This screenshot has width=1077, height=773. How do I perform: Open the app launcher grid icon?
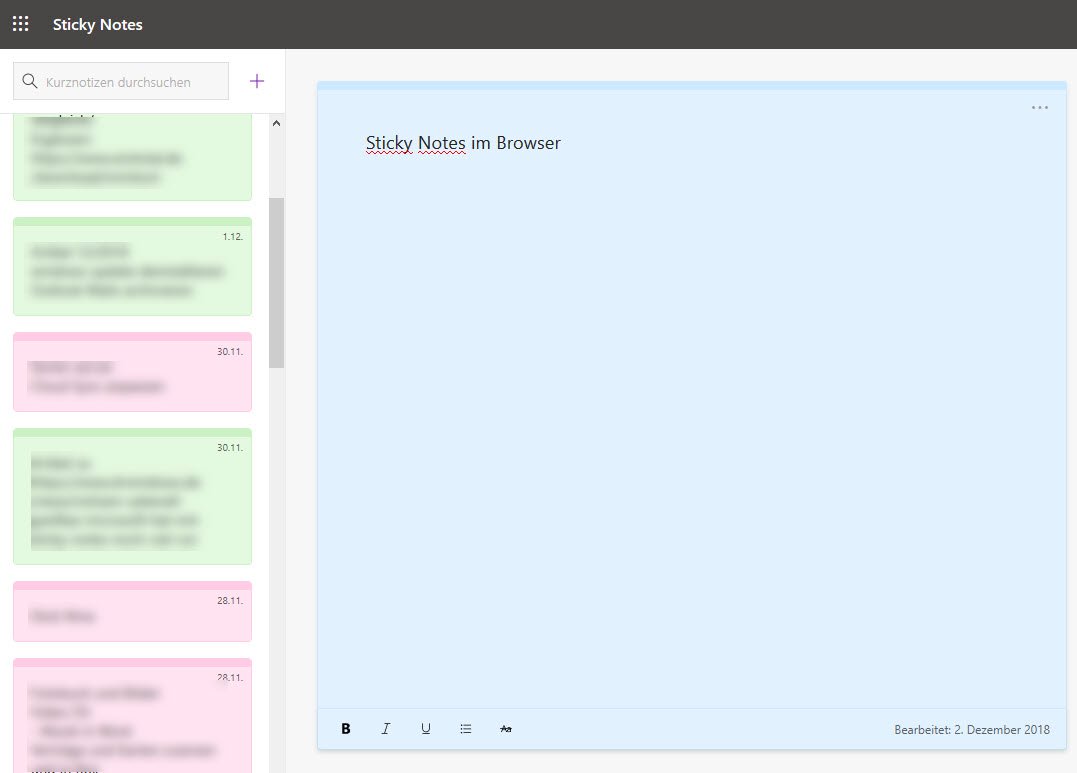[21, 24]
